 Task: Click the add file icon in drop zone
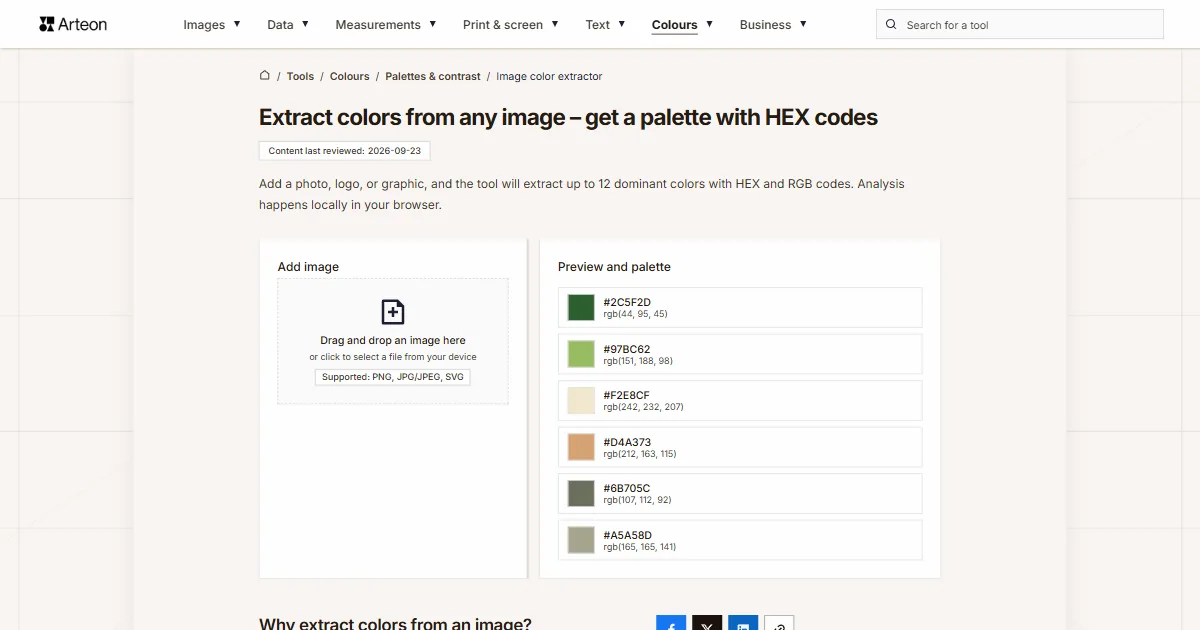point(393,312)
